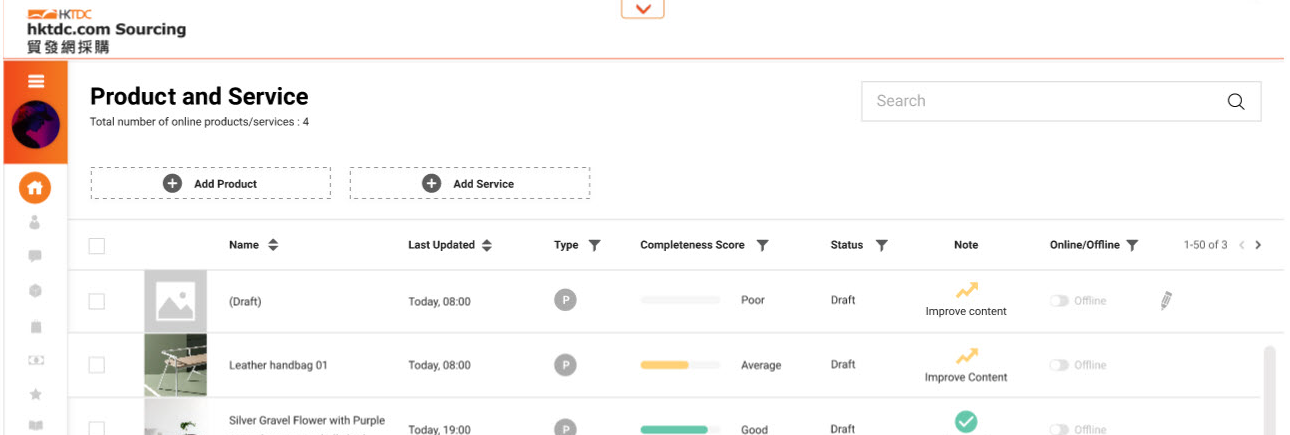Open the hamburger menu in orange sidebar
Viewport: 1290px width, 435px height.
pyautogui.click(x=36, y=81)
